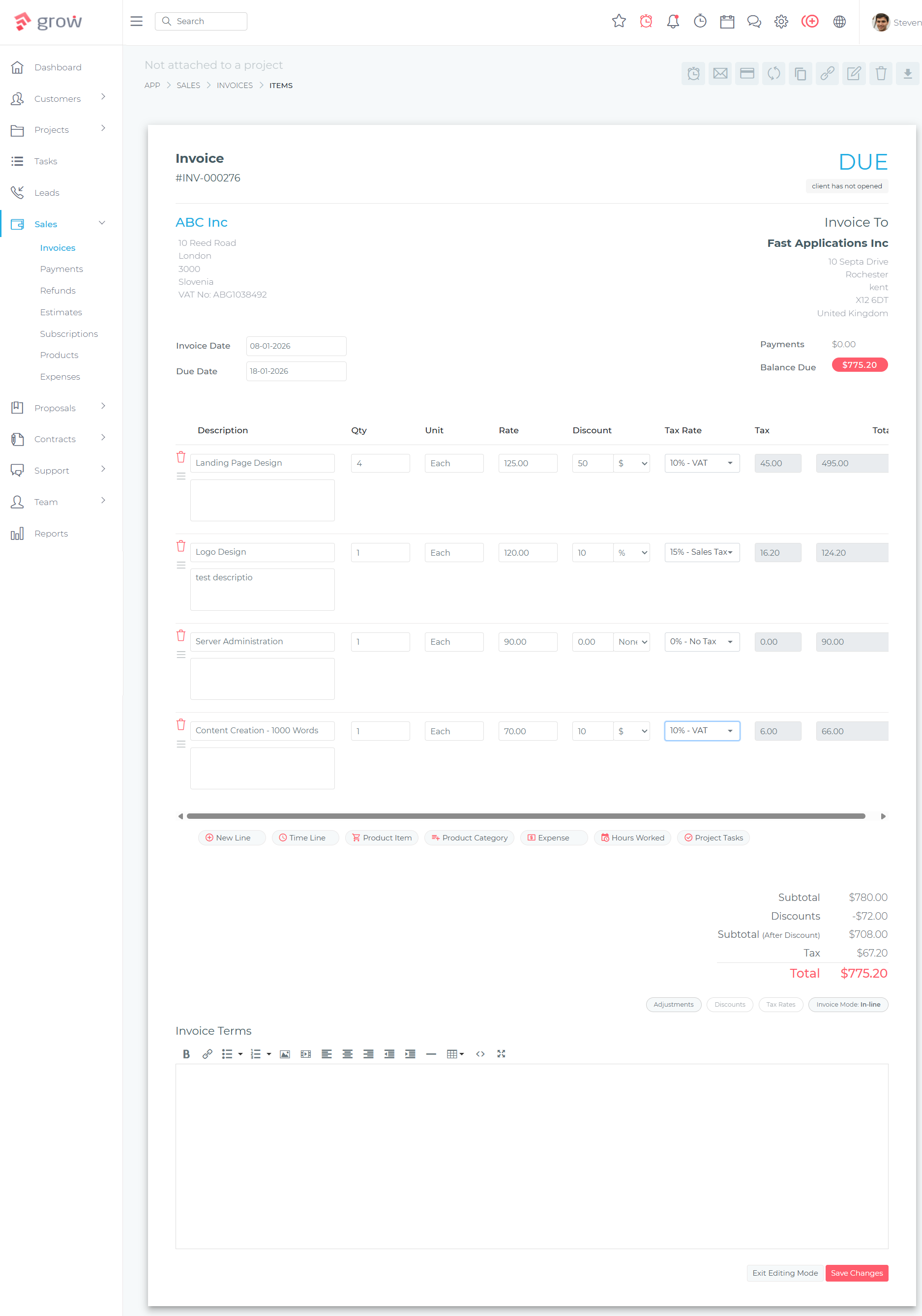
Task: Toggle bold formatting in Invoice Terms editor
Action: pyautogui.click(x=186, y=1053)
